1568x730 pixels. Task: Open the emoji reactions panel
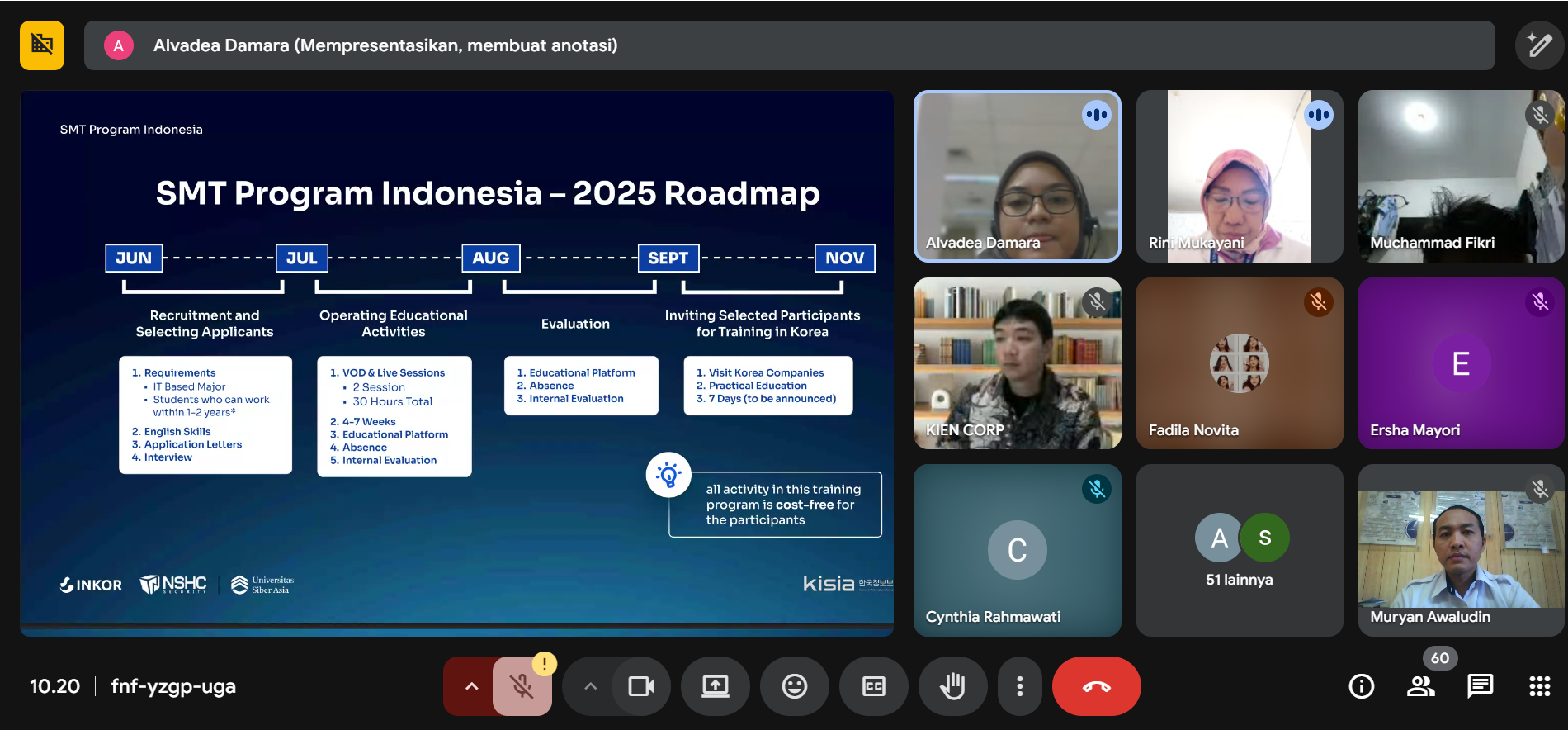click(794, 686)
